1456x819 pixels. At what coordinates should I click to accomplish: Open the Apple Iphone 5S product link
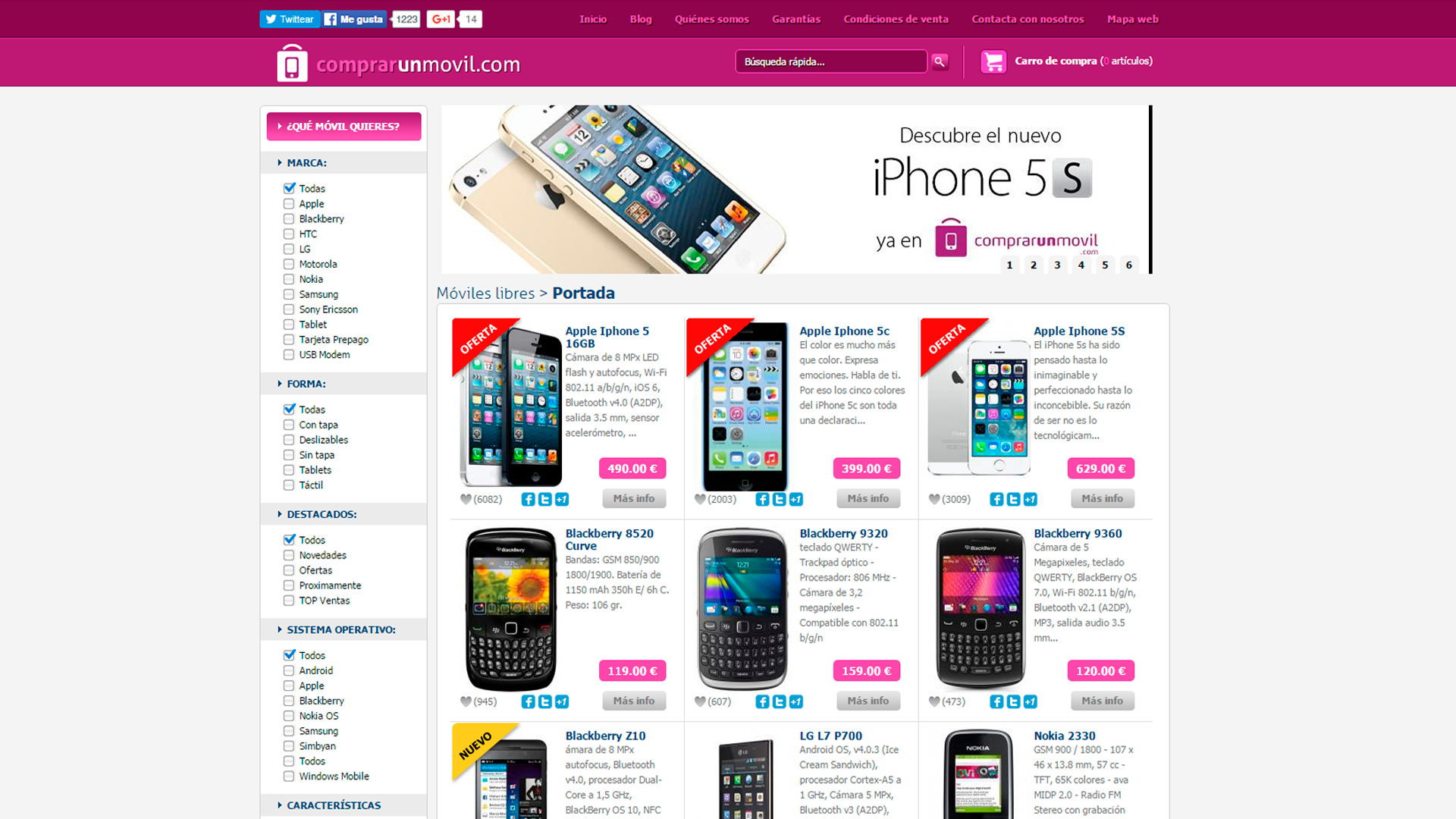(x=1079, y=331)
